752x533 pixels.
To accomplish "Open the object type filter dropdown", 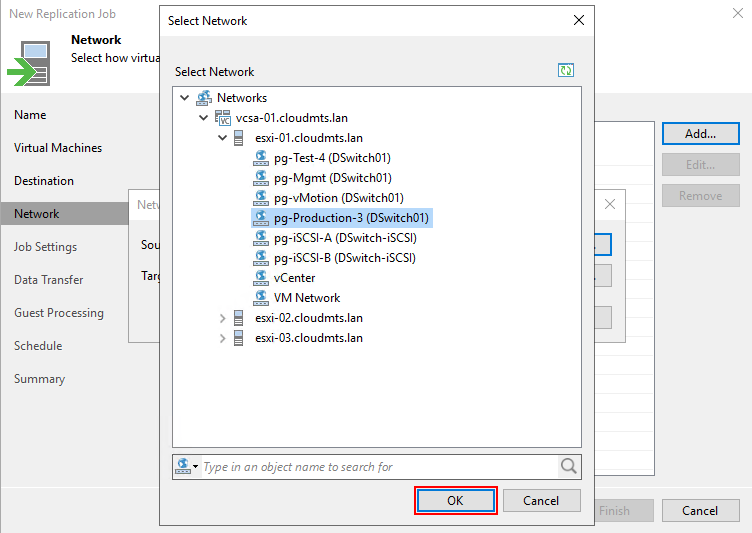I will (x=186, y=466).
